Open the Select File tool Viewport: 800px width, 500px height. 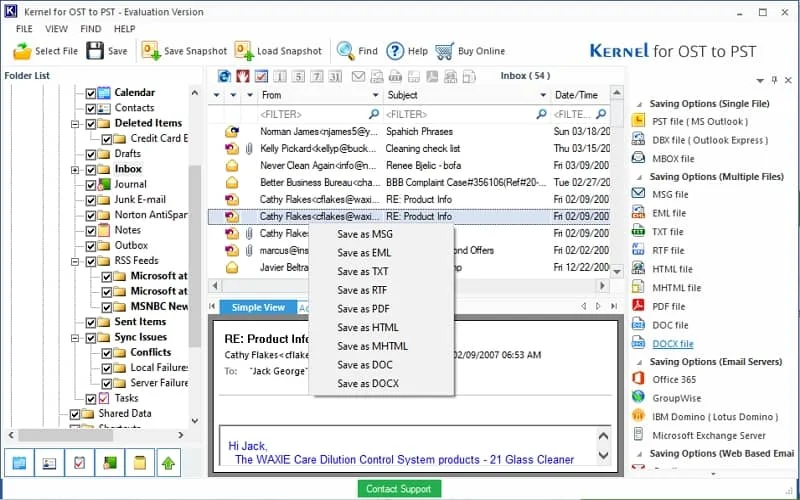(45, 51)
